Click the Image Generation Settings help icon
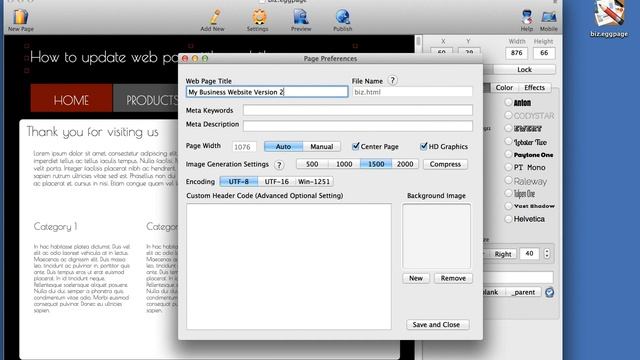The image size is (640, 360). pos(279,164)
